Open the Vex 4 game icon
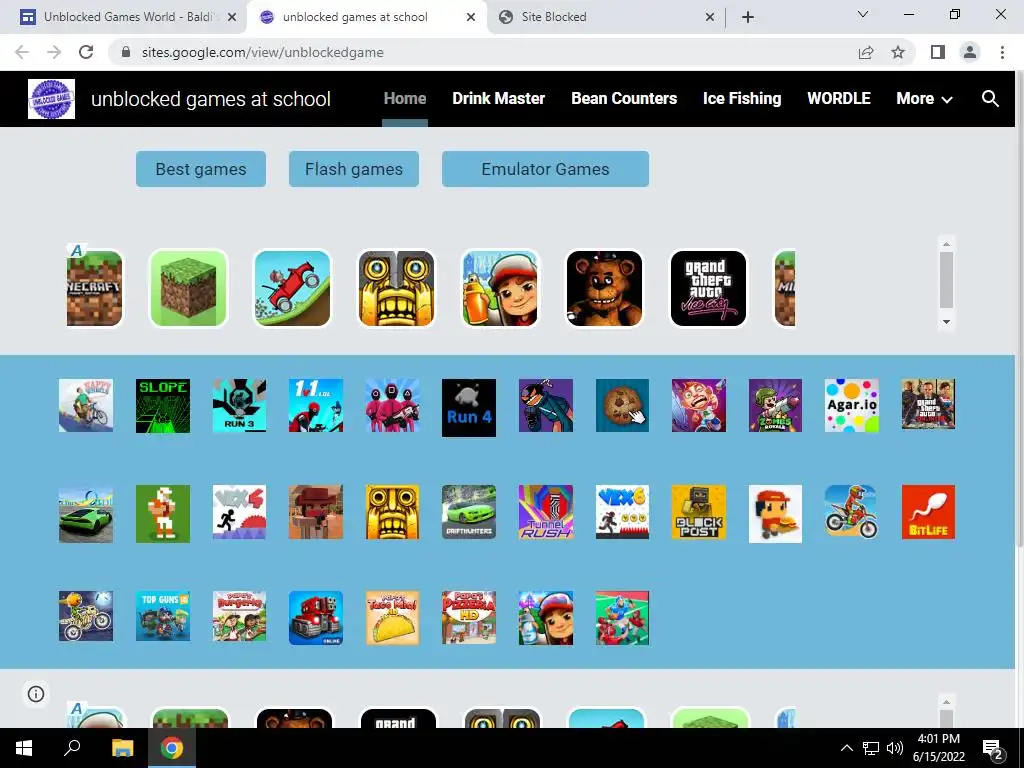Image resolution: width=1024 pixels, height=768 pixels. (x=240, y=512)
